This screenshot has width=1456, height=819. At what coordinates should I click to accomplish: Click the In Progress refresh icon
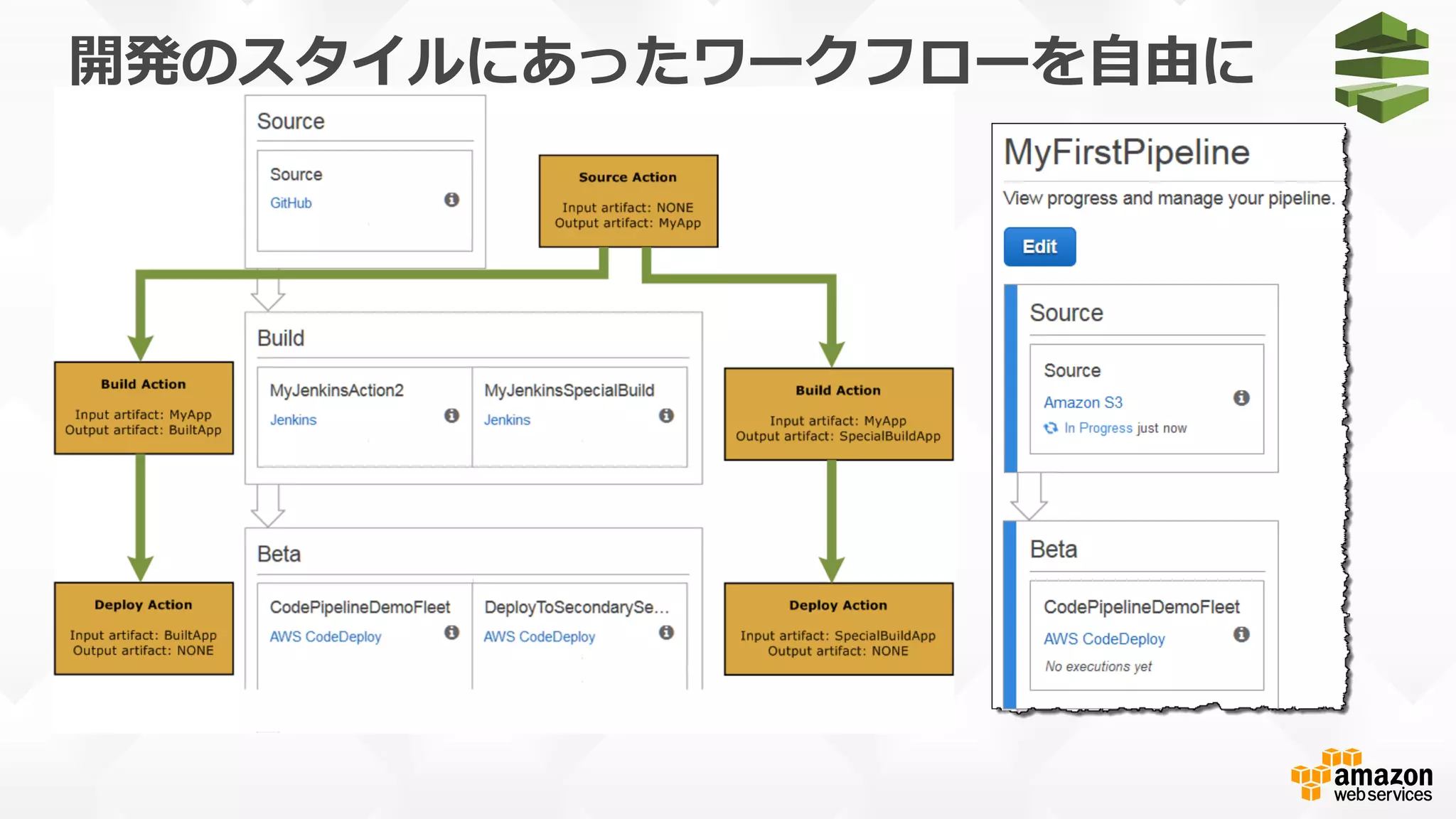[x=1050, y=428]
